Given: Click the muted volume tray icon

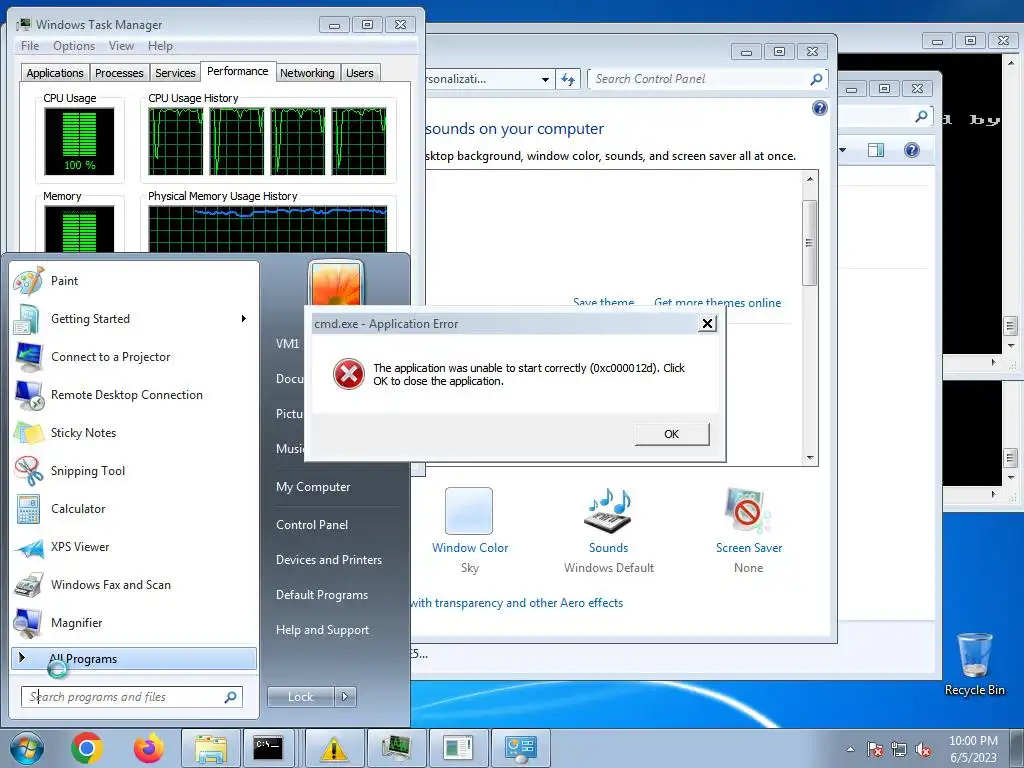Looking at the screenshot, I should (x=923, y=749).
